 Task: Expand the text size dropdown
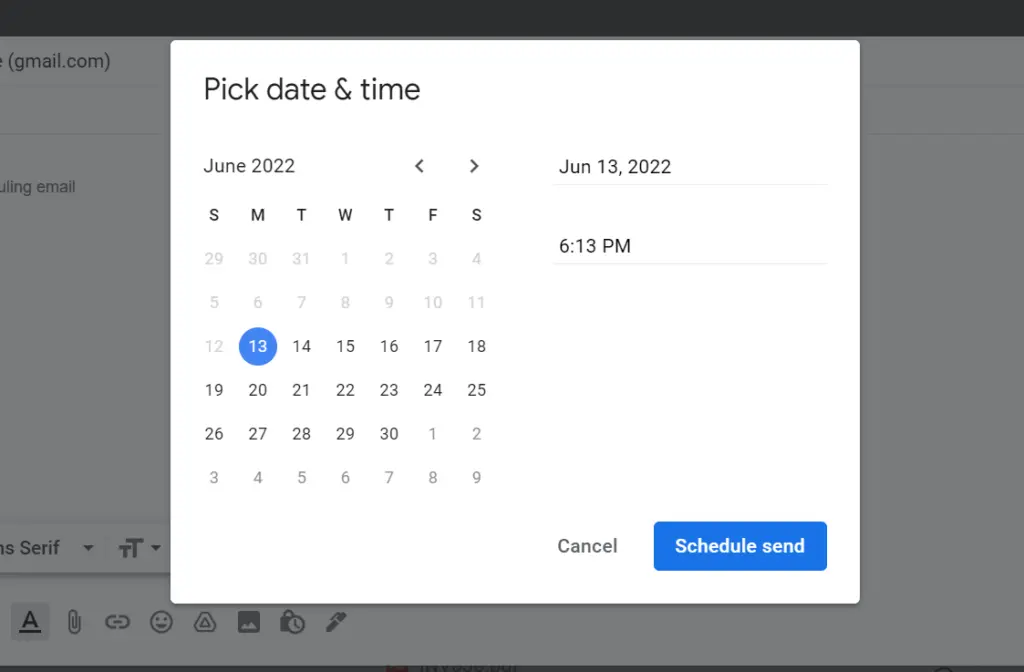(x=140, y=548)
